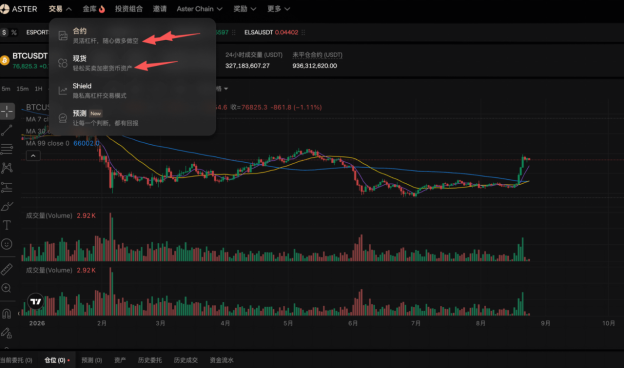Toggle the magnet mode tool

[7, 314]
